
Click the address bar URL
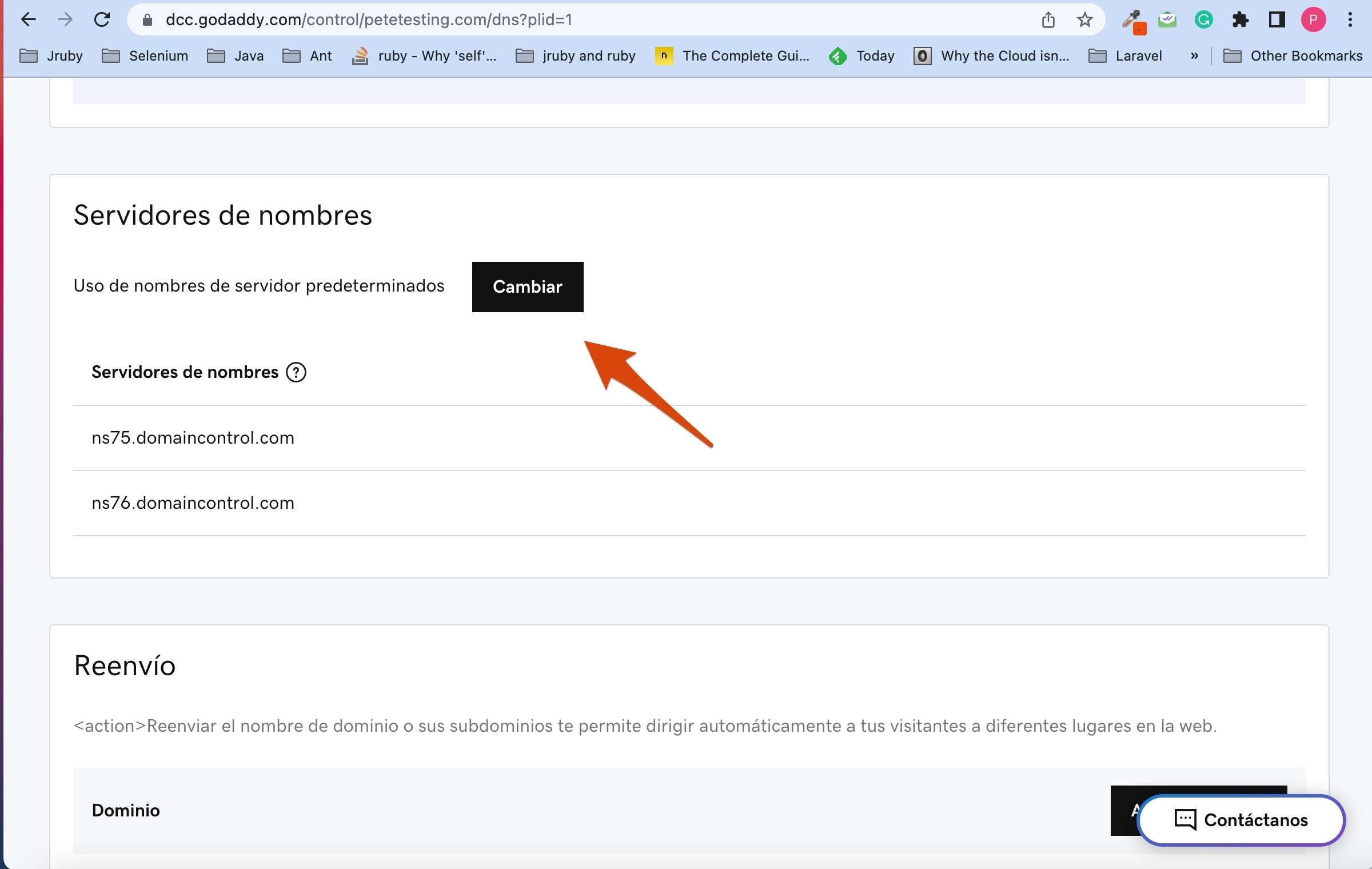pos(368,20)
